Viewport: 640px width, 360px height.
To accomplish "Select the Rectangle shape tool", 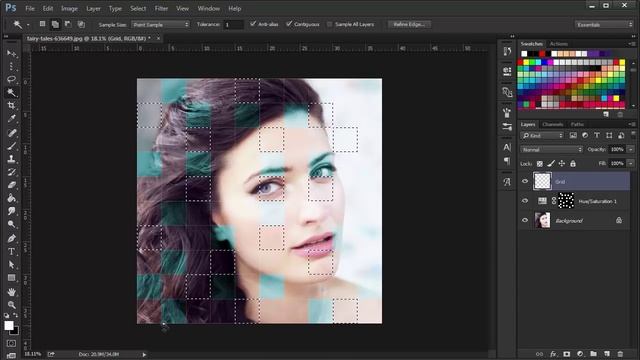I will click(11, 278).
